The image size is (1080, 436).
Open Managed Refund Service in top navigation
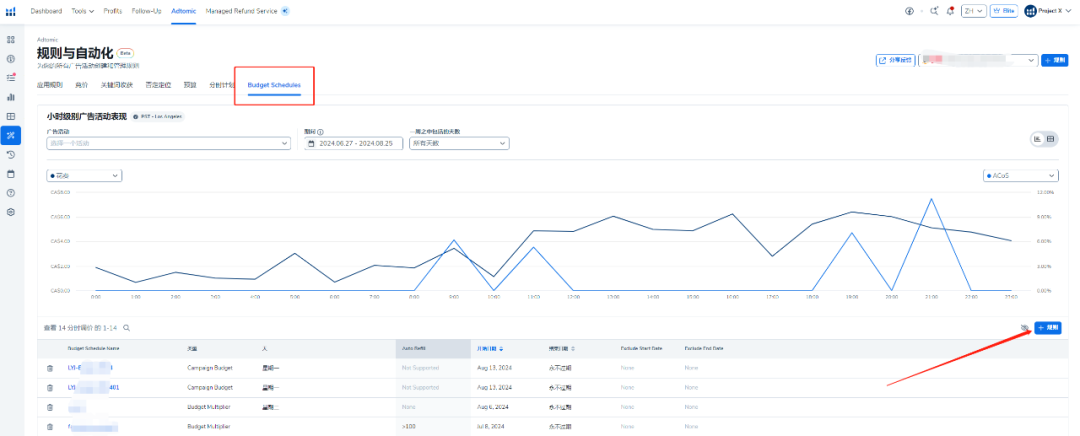(x=241, y=11)
